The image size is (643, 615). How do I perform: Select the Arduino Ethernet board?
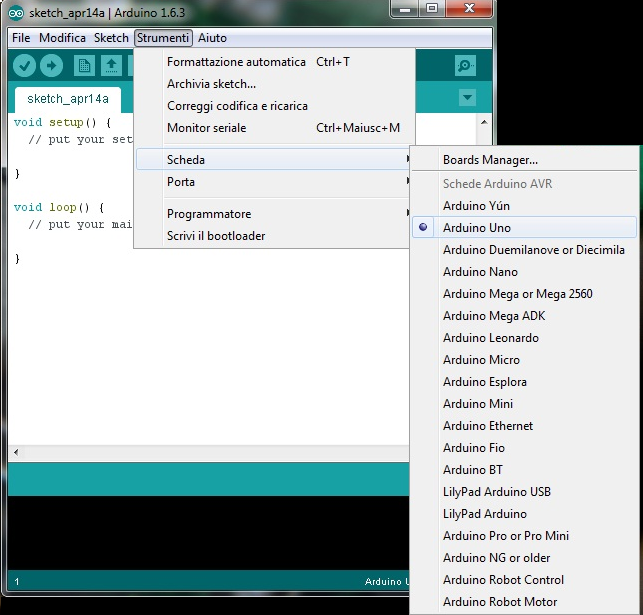coord(524,426)
